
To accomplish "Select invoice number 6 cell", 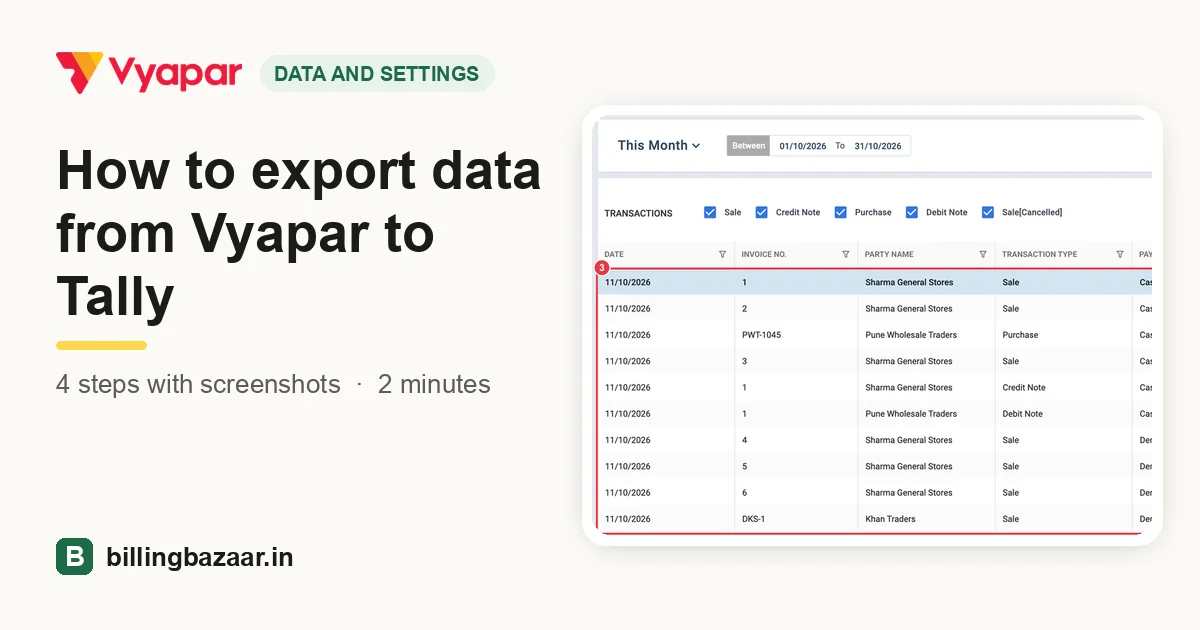I will 744,492.
